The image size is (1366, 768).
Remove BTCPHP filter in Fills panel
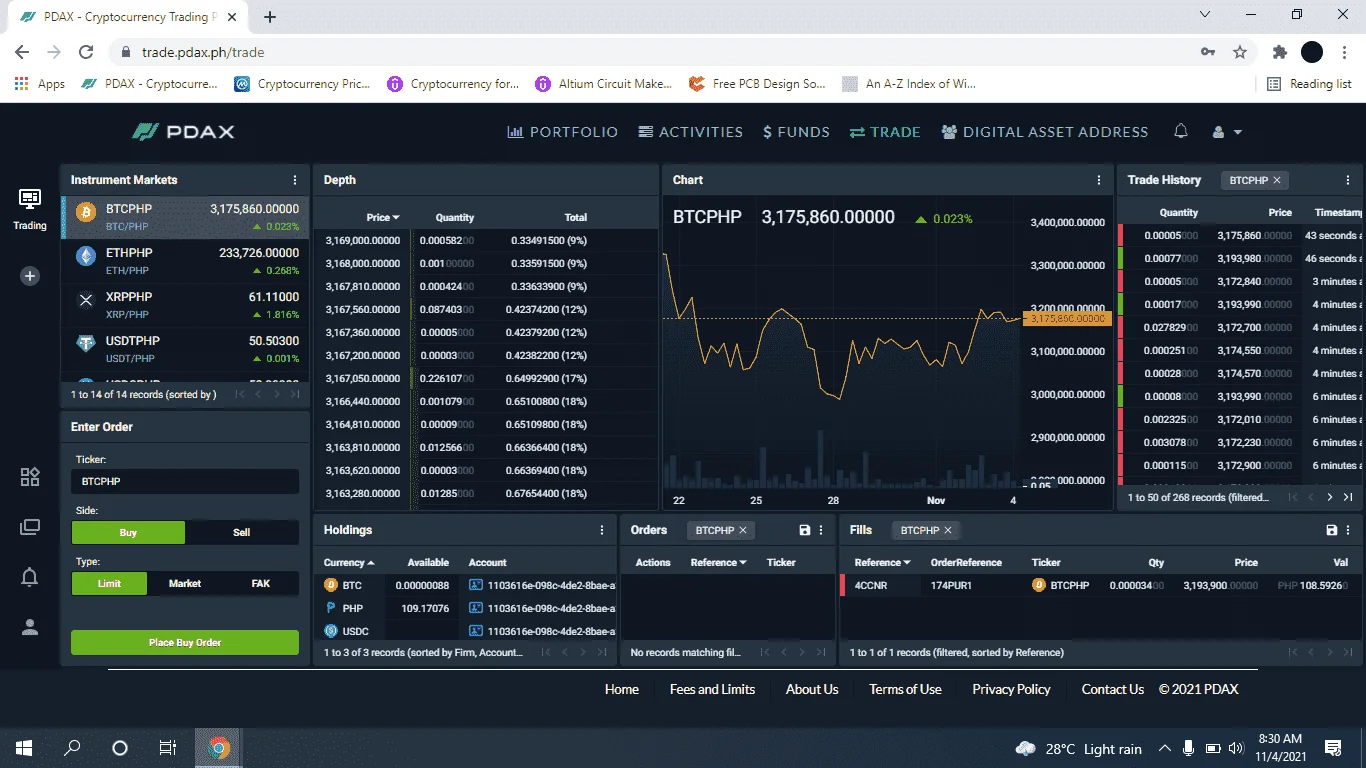point(948,530)
